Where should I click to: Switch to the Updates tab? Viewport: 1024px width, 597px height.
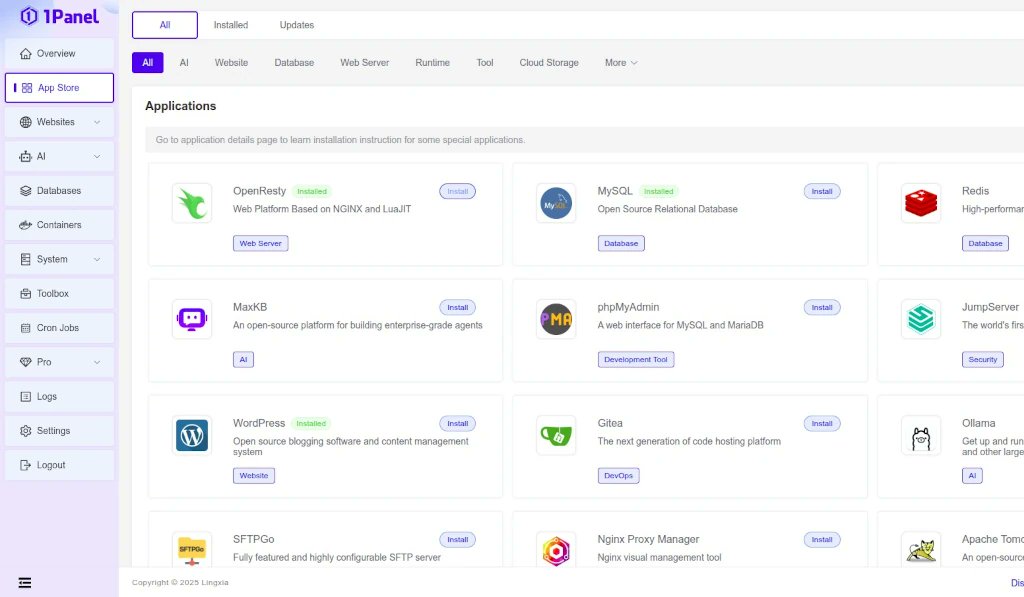(296, 25)
